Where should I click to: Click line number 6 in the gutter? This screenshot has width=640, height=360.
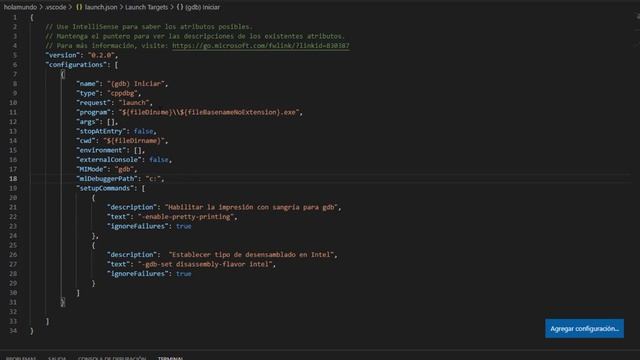(x=15, y=64)
